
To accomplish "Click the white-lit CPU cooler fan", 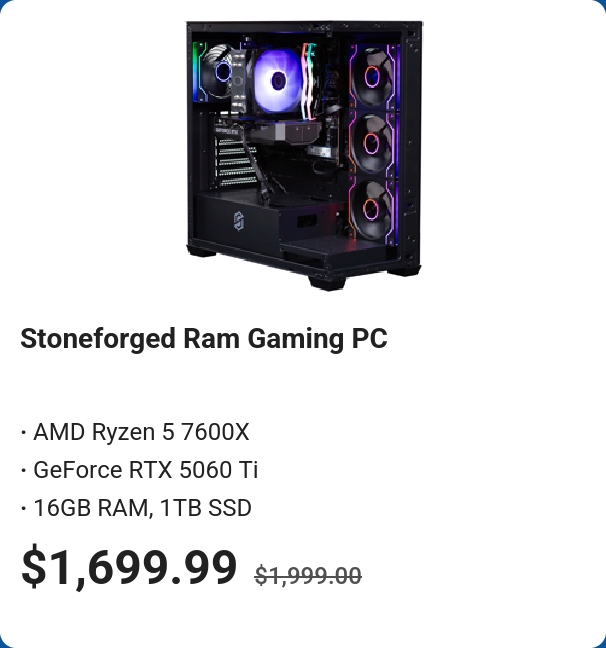I will [277, 80].
